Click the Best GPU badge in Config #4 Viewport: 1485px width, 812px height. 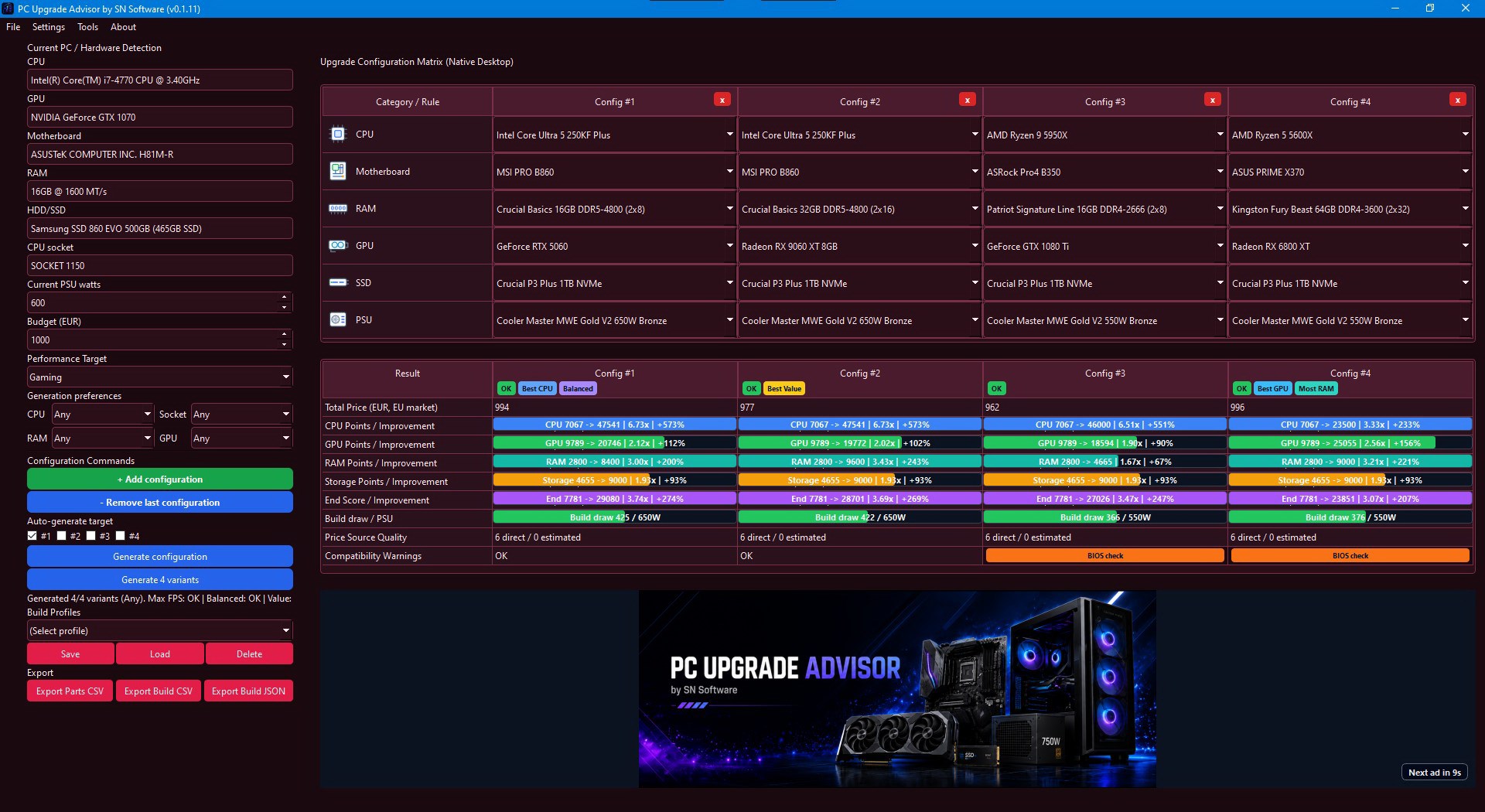tap(1272, 389)
